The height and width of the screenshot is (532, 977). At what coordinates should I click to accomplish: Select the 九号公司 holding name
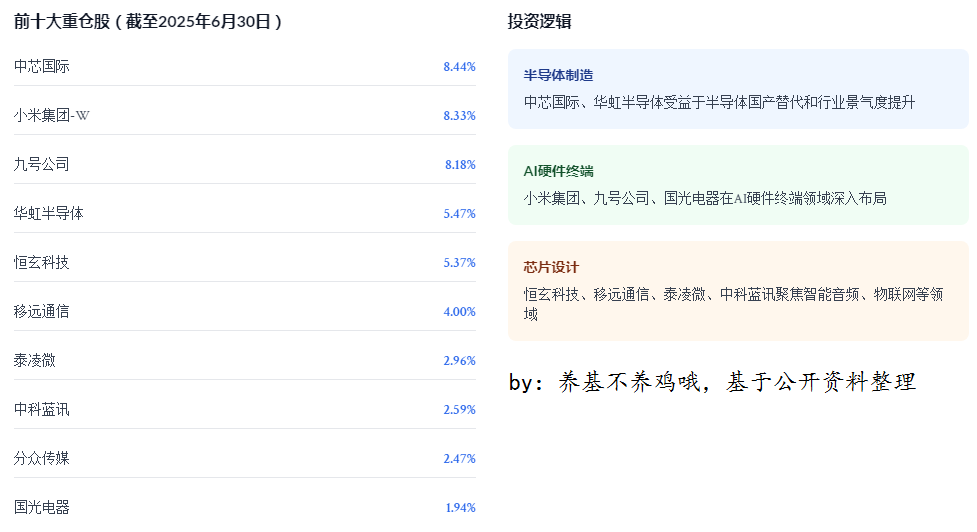(x=42, y=164)
